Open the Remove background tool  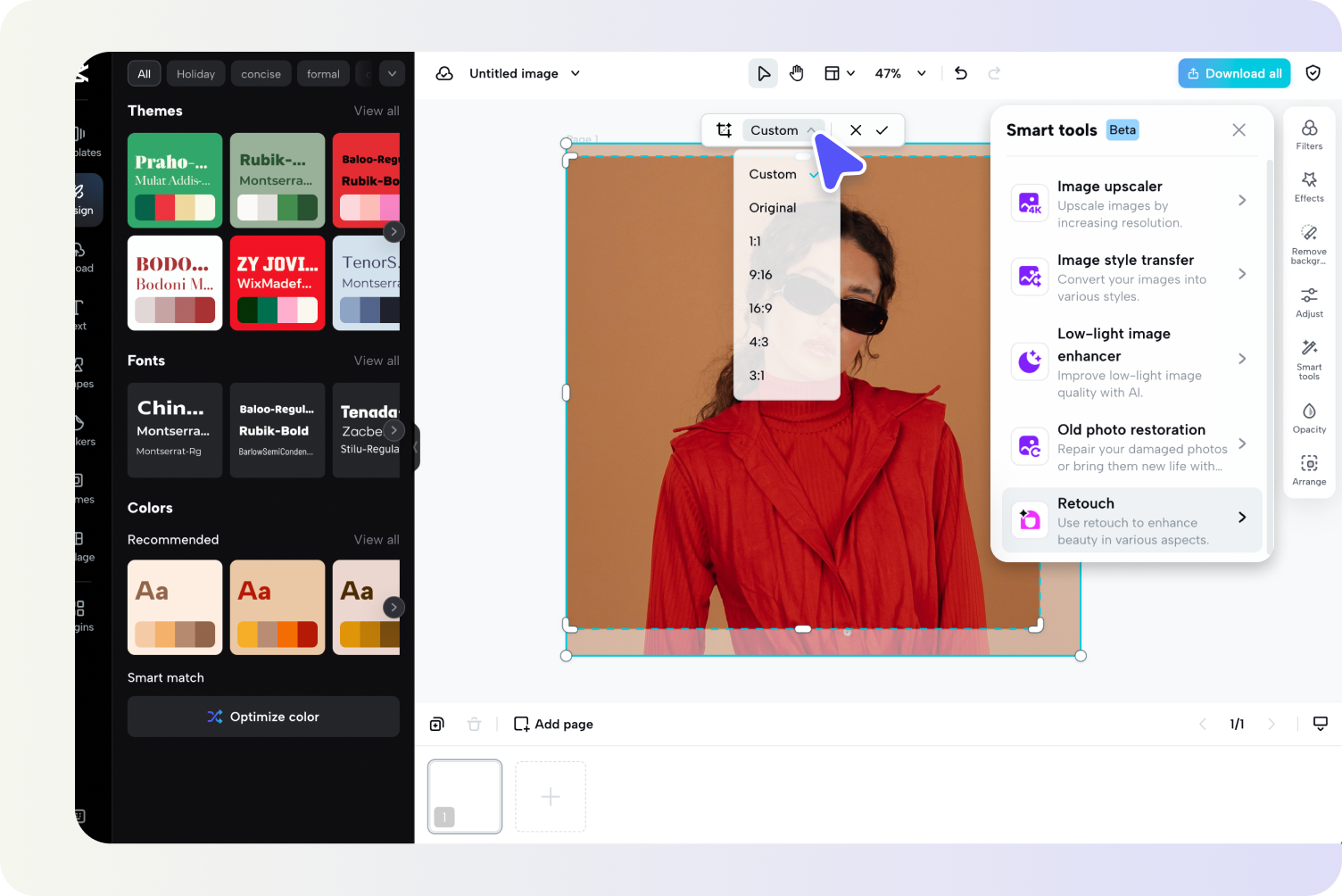(1309, 243)
